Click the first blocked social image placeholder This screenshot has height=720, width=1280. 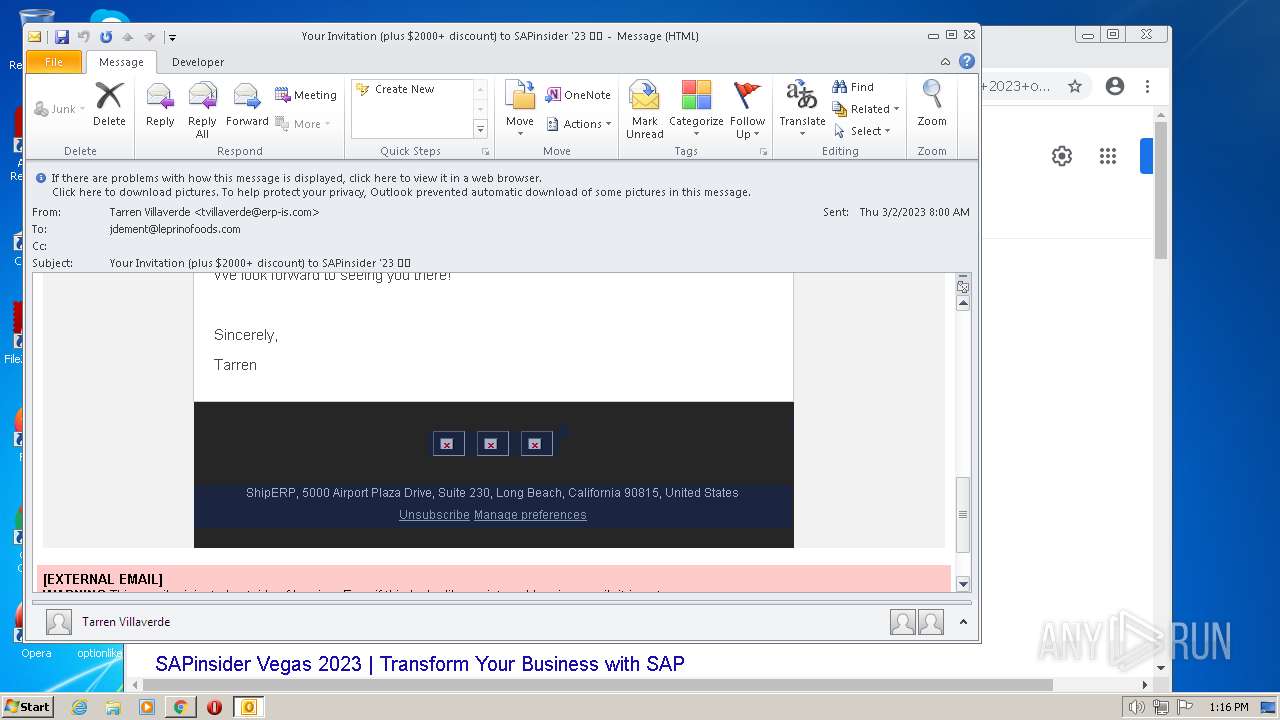coord(448,443)
